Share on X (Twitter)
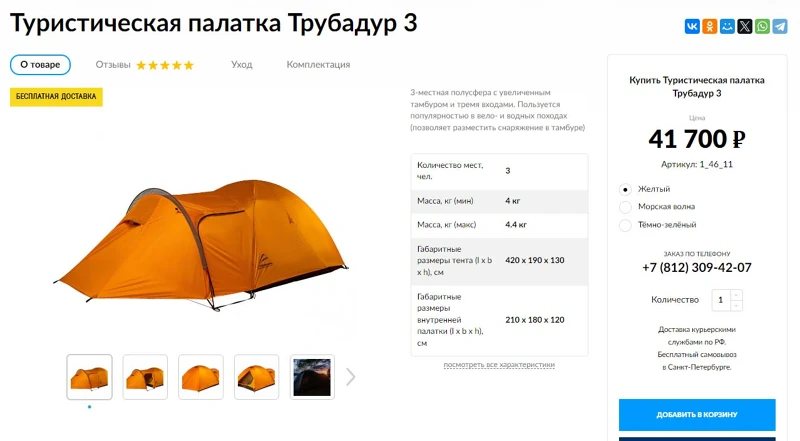Image resolution: width=800 pixels, height=441 pixels. 744,26
